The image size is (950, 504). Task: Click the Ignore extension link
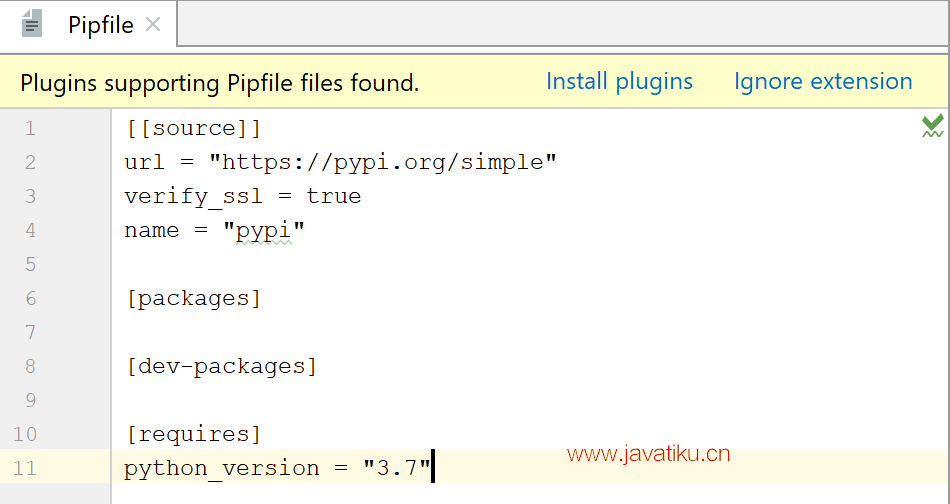coord(823,82)
